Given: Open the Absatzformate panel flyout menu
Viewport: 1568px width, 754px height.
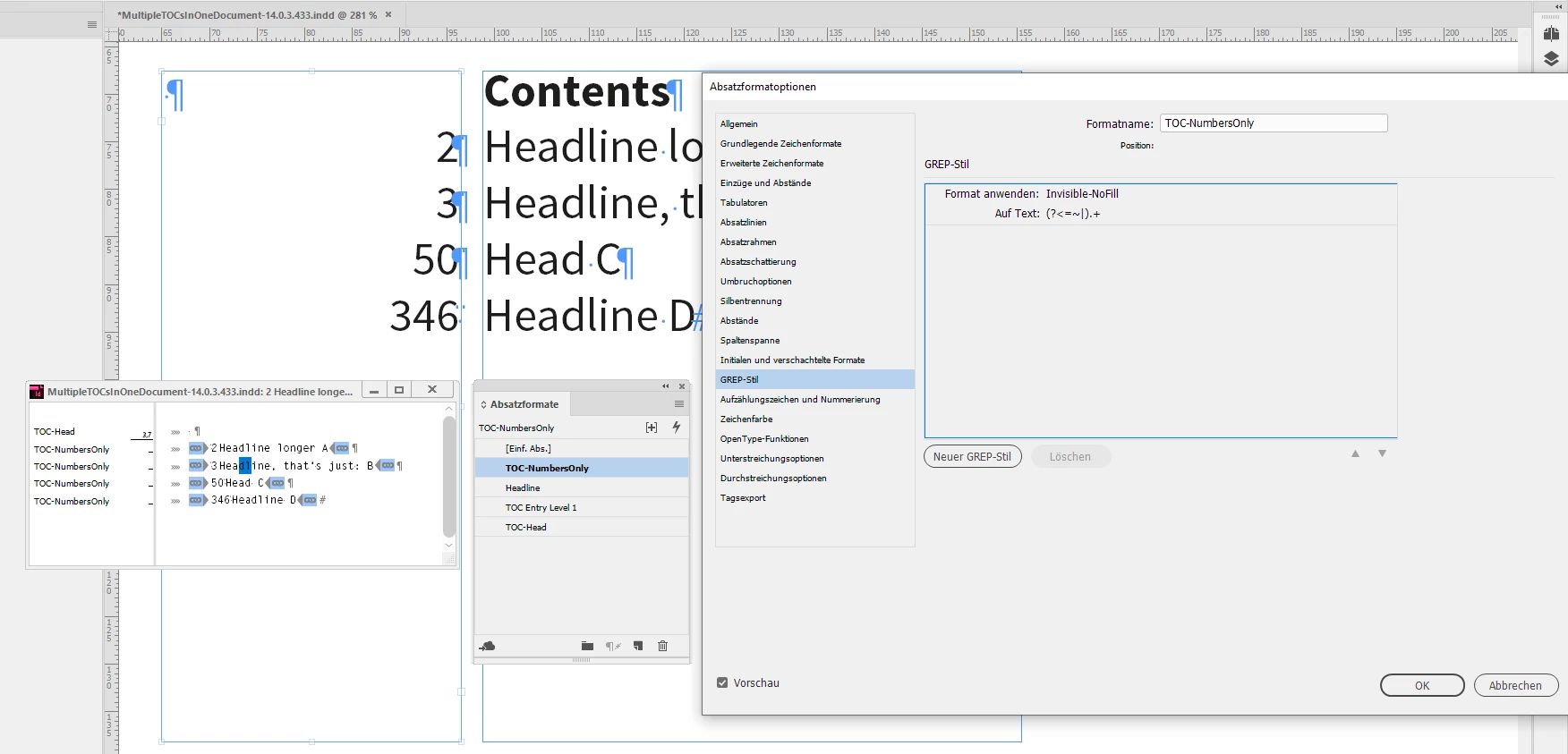Looking at the screenshot, I should click(x=679, y=404).
